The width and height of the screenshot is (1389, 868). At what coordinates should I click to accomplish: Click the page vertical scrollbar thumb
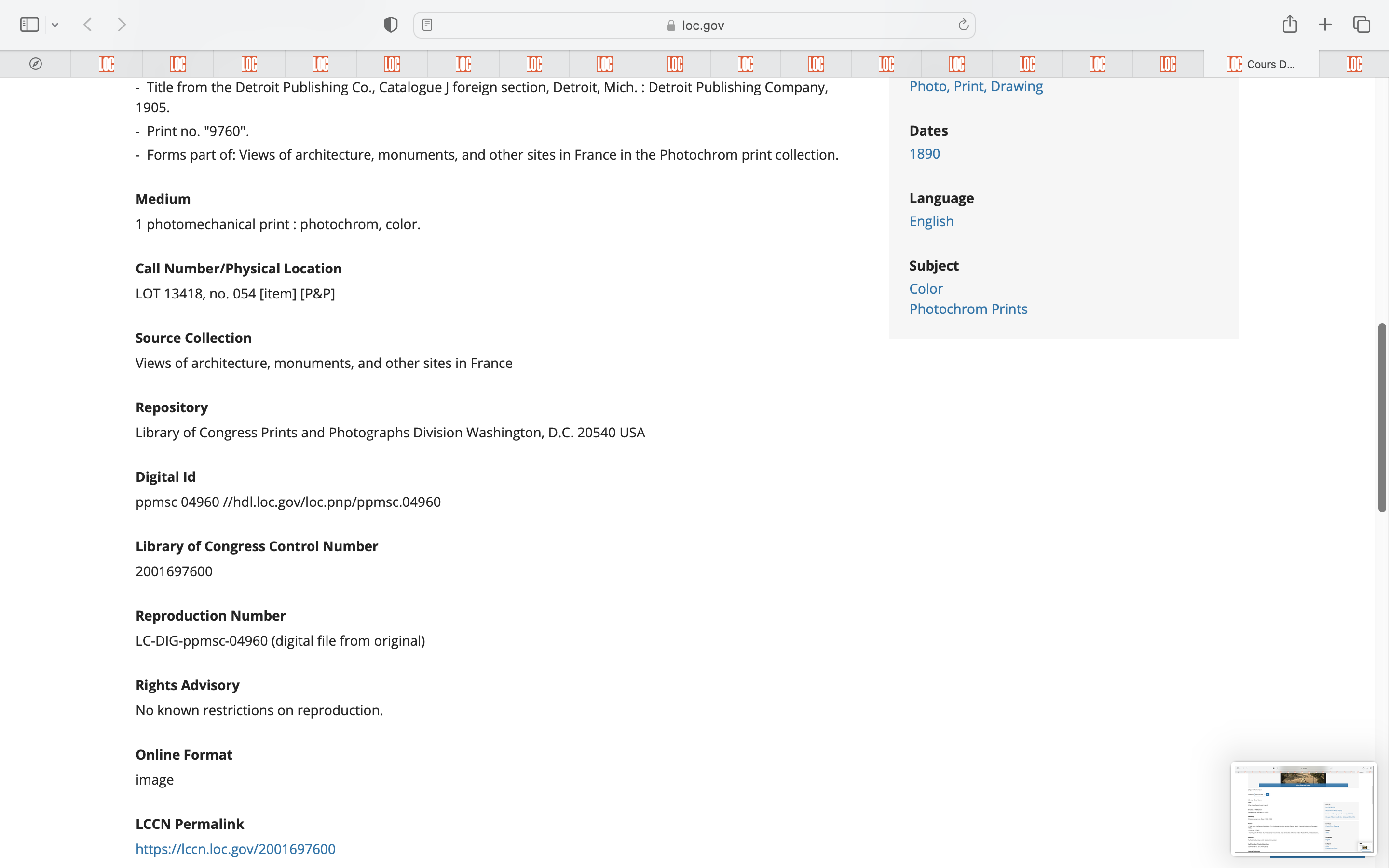click(x=1382, y=417)
